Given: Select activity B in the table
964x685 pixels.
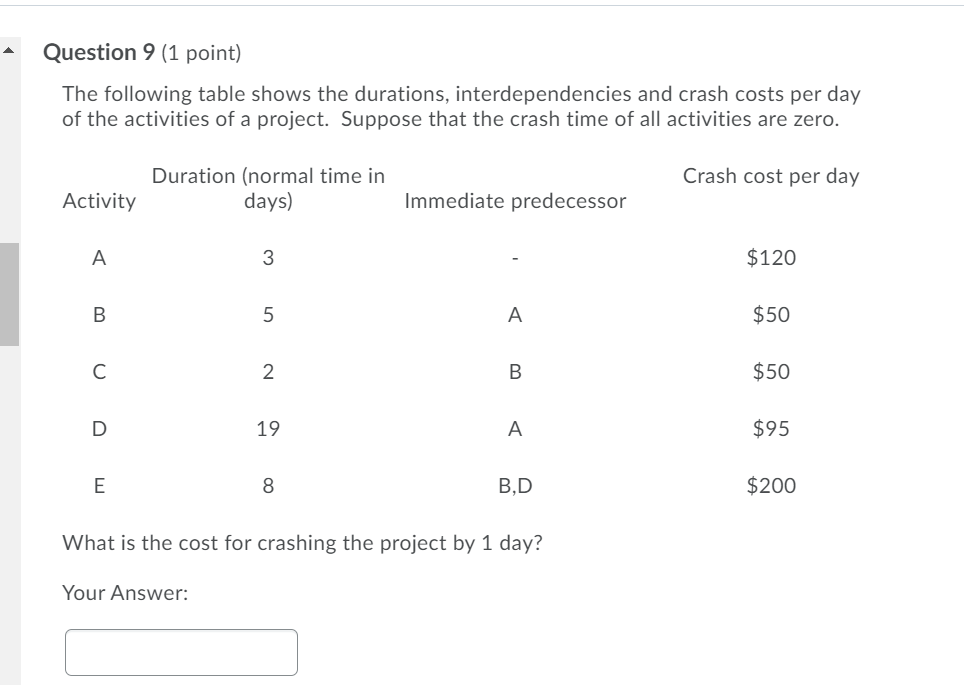Looking at the screenshot, I should click(98, 315).
